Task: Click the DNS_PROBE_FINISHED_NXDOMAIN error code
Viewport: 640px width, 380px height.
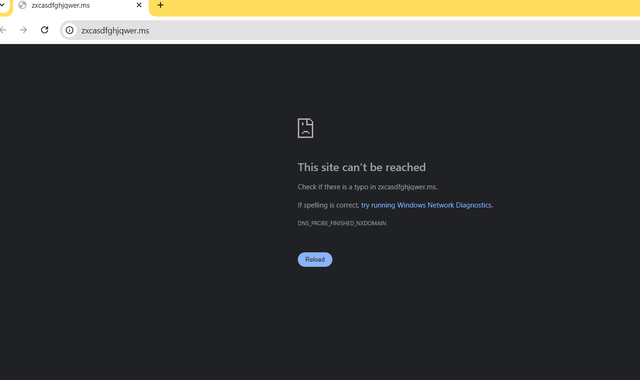Action: click(x=342, y=223)
